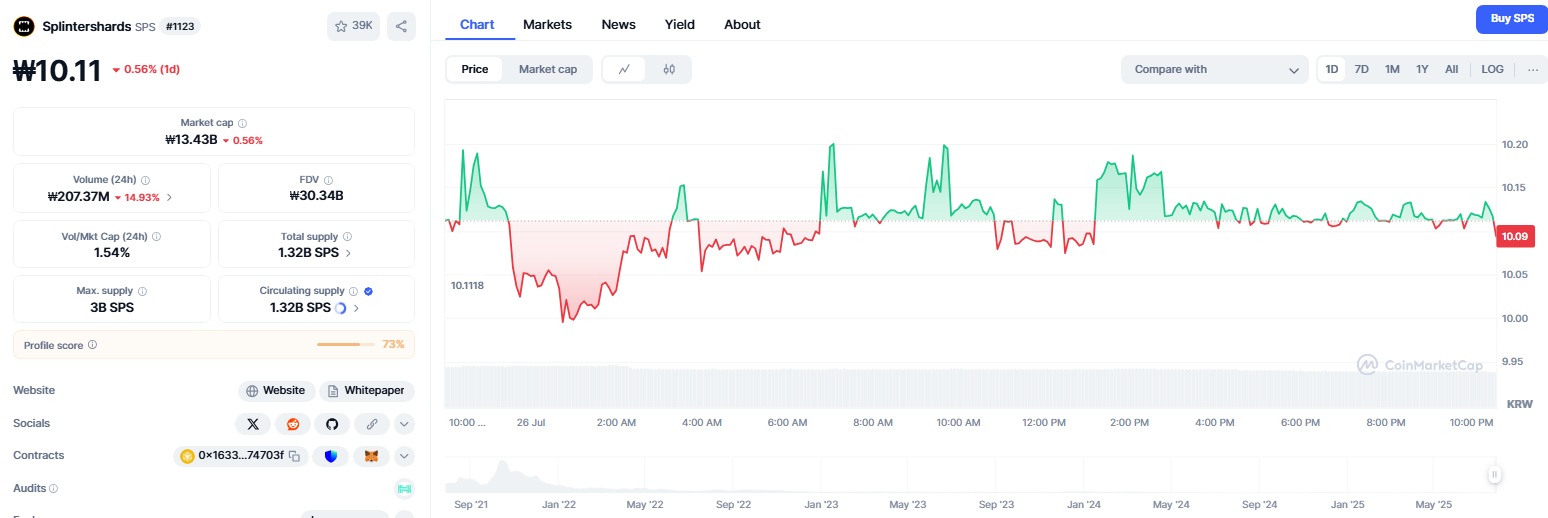The image size is (1548, 518).
Task: Set chart range to 7D
Action: click(1361, 69)
